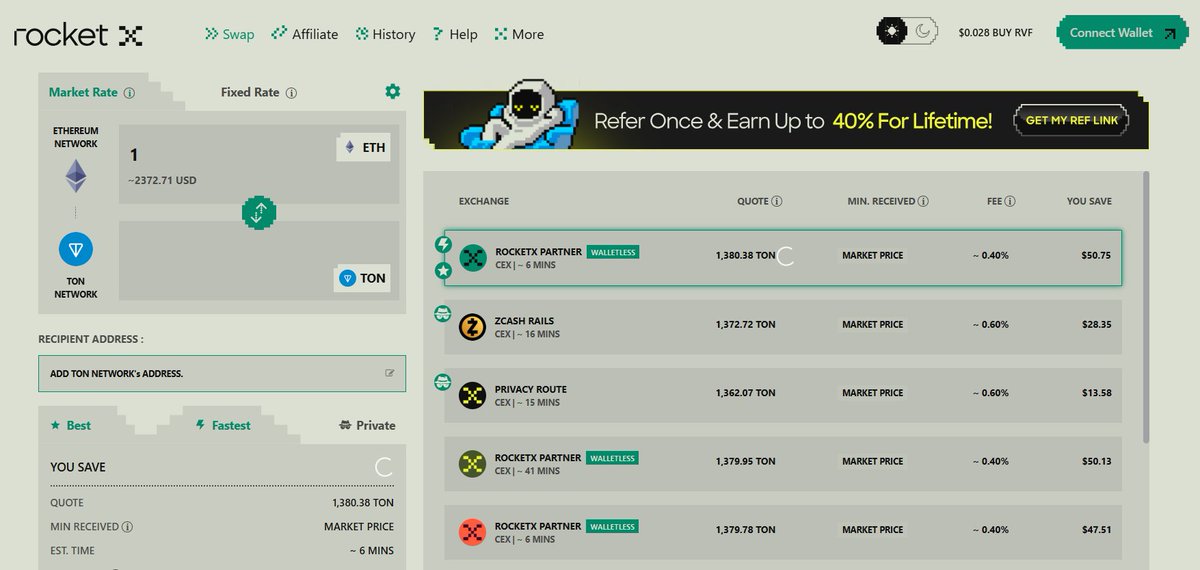Click the Zcash Rails coin logo

point(473,327)
